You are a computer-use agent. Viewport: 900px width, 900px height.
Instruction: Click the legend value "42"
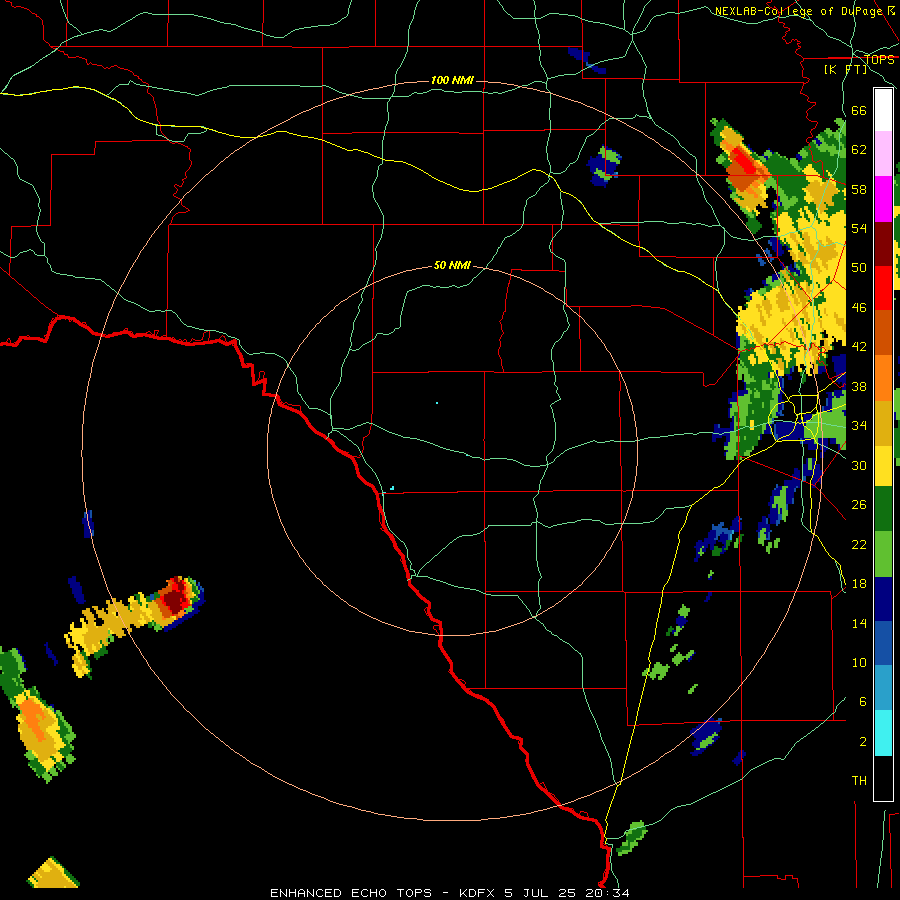pyautogui.click(x=859, y=347)
